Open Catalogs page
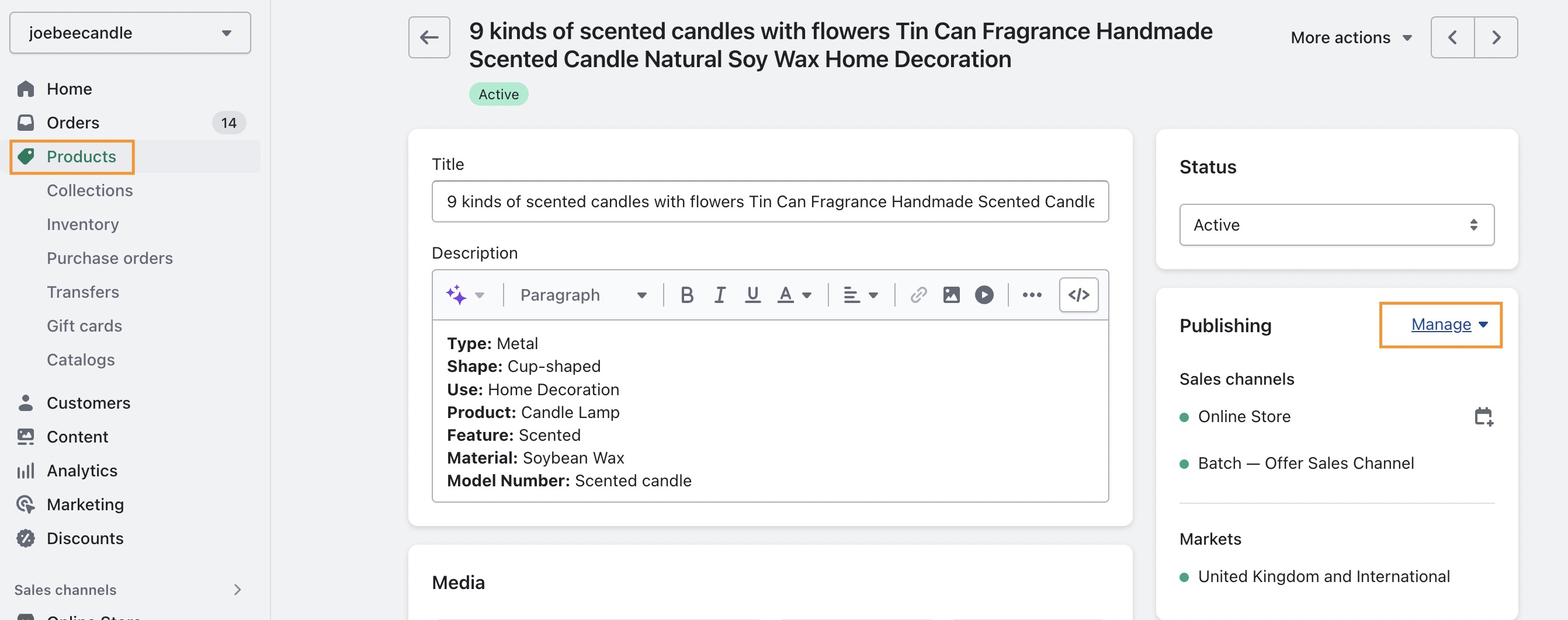This screenshot has height=620, width=1568. (x=81, y=360)
